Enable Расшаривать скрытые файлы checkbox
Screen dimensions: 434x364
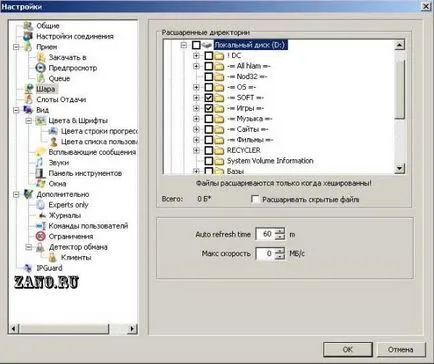[x=255, y=199]
